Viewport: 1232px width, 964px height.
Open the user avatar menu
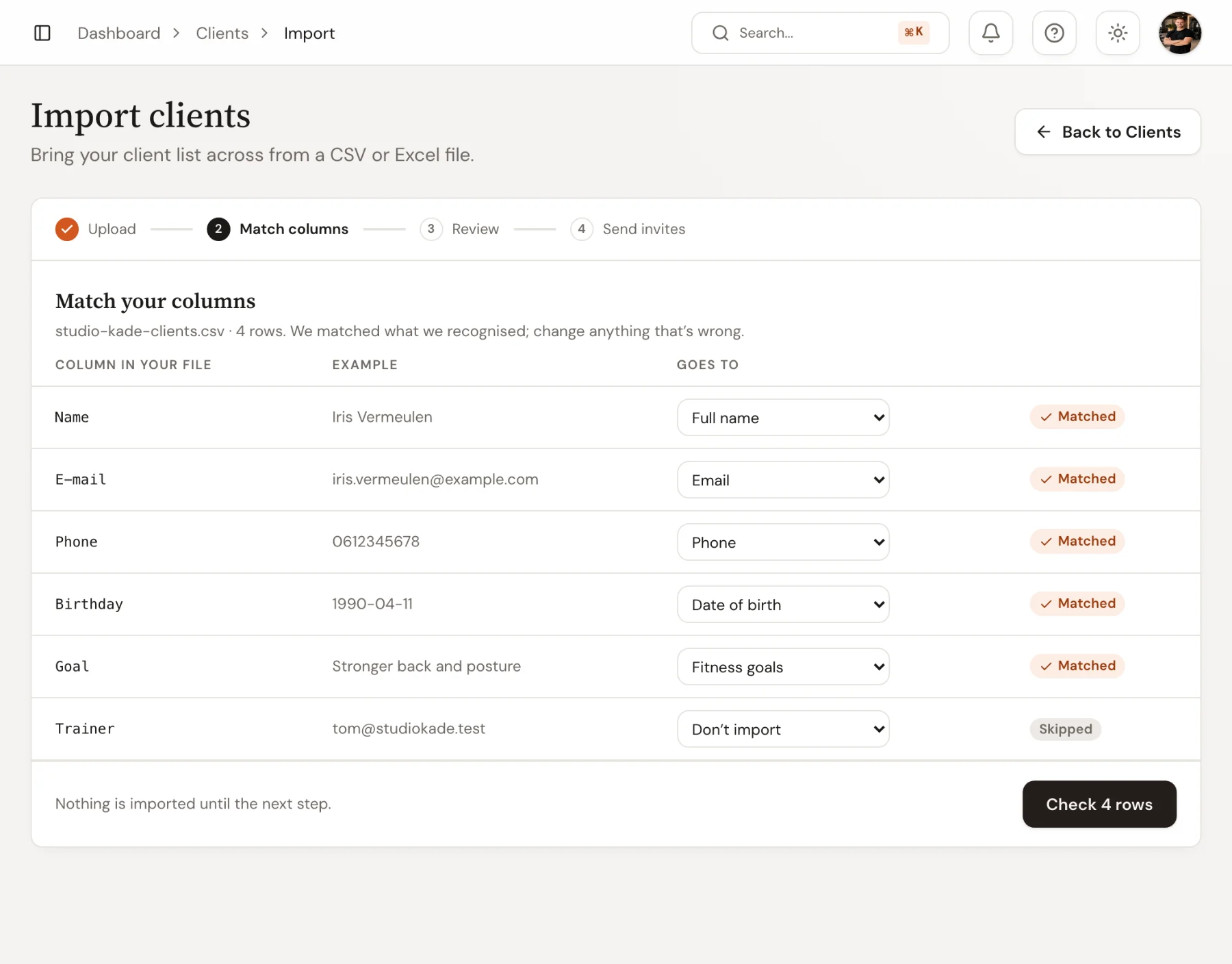[x=1180, y=33]
